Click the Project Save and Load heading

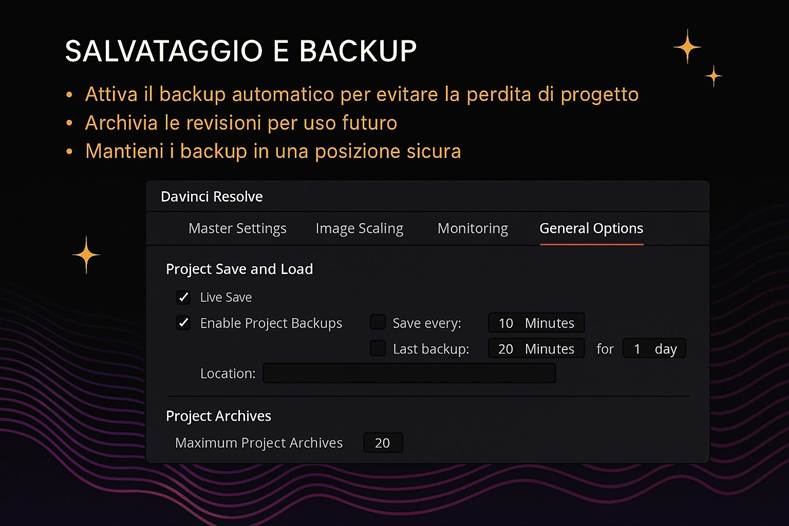click(239, 269)
